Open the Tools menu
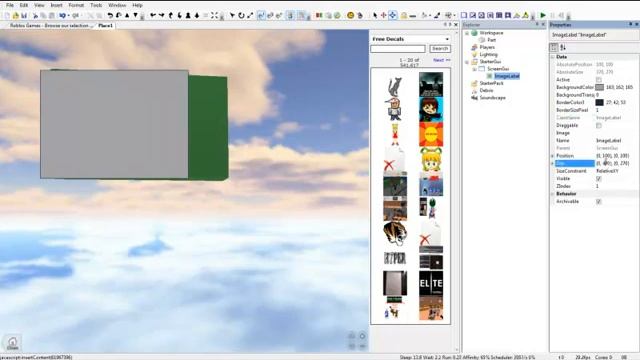Viewport: 640px width, 360px height. click(x=96, y=5)
